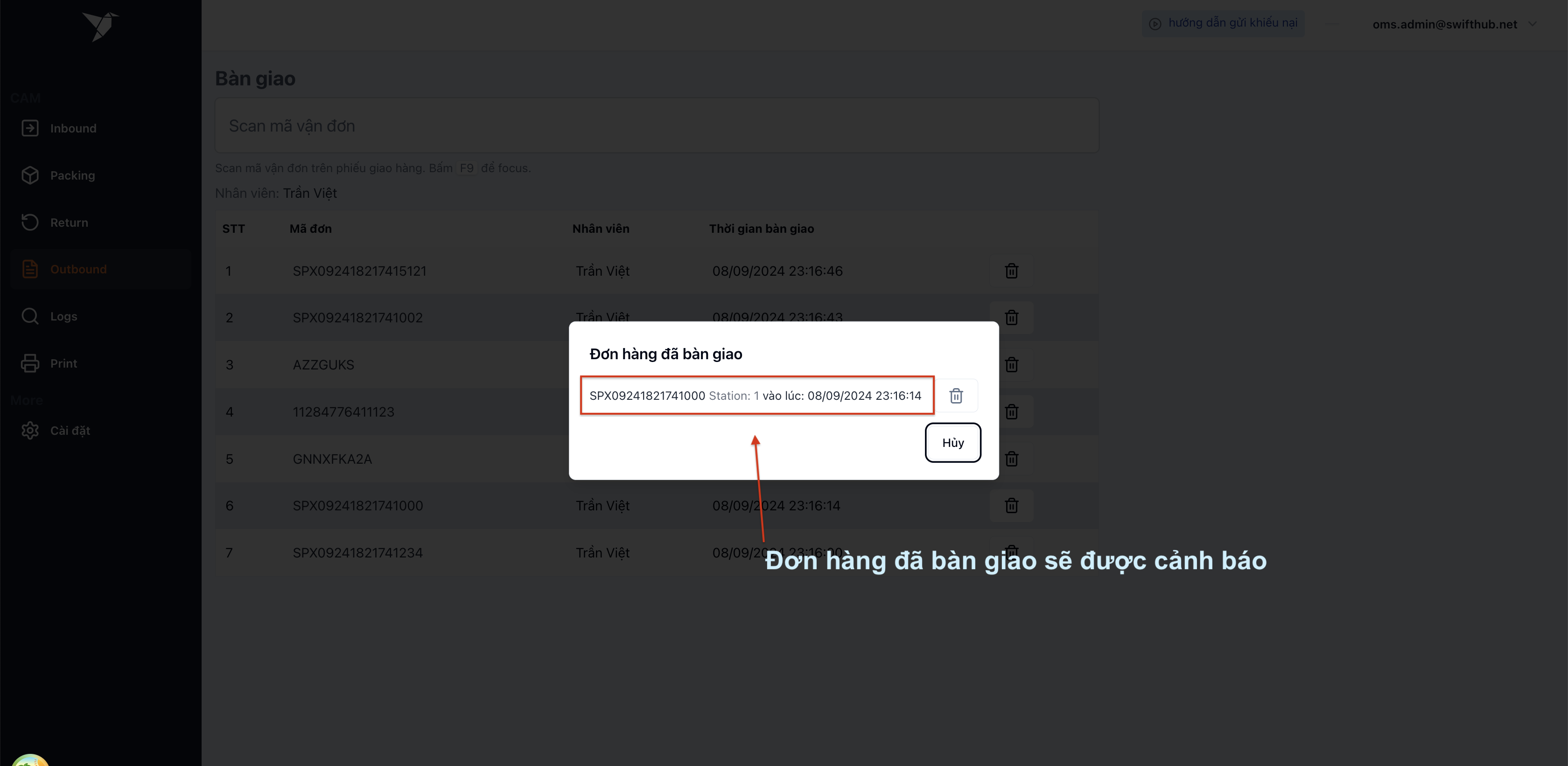The height and width of the screenshot is (766, 1568).
Task: Click the F9 key hint
Action: click(x=466, y=168)
